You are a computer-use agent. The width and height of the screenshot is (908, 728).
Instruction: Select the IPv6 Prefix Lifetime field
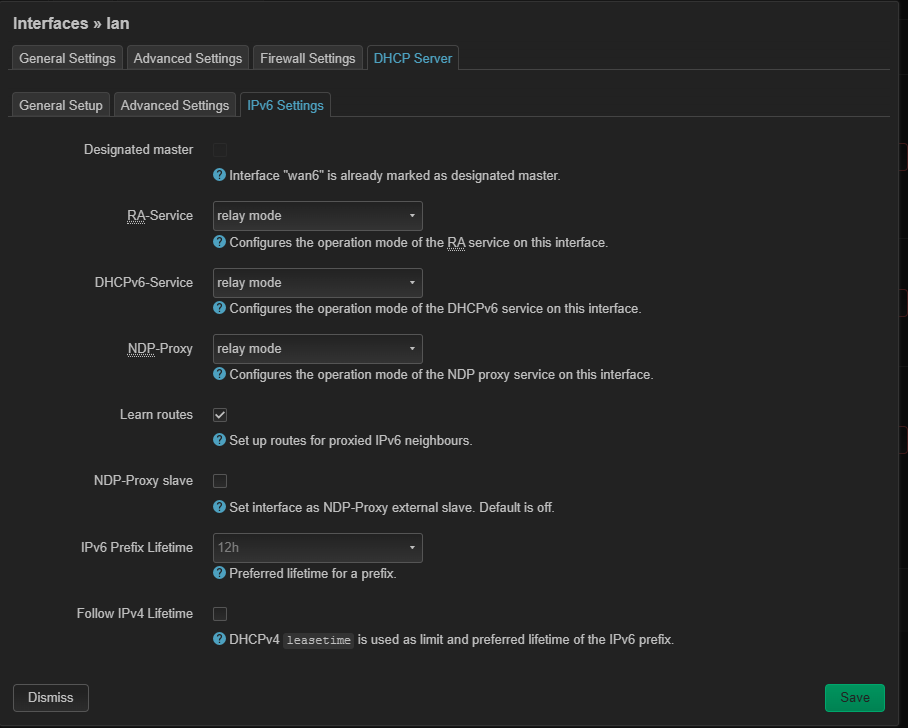pos(317,548)
